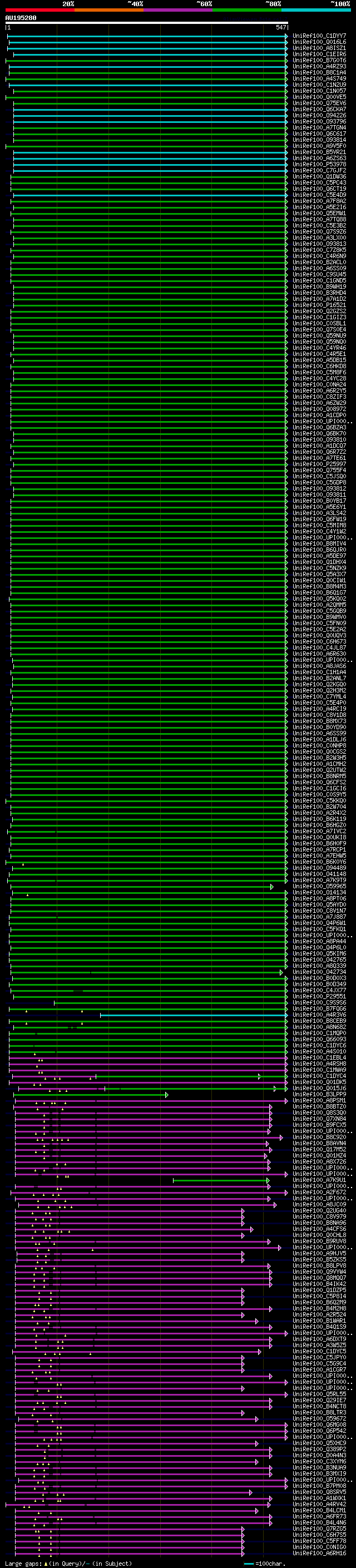Select label UniRef100_Q015J6

click(x=319, y=1089)
